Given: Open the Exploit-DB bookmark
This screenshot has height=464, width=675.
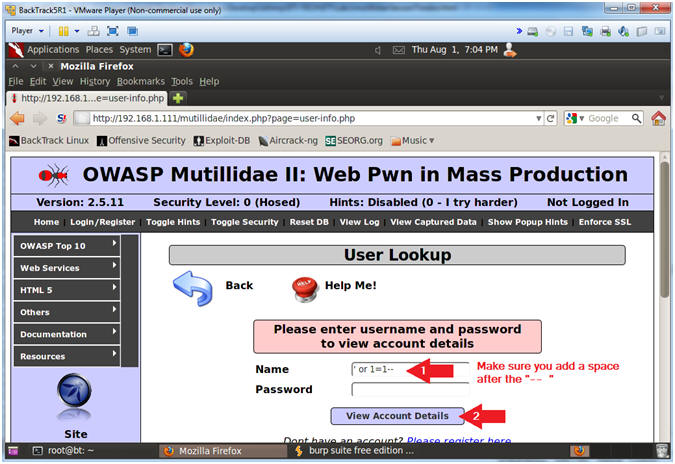Looking at the screenshot, I should (x=222, y=141).
